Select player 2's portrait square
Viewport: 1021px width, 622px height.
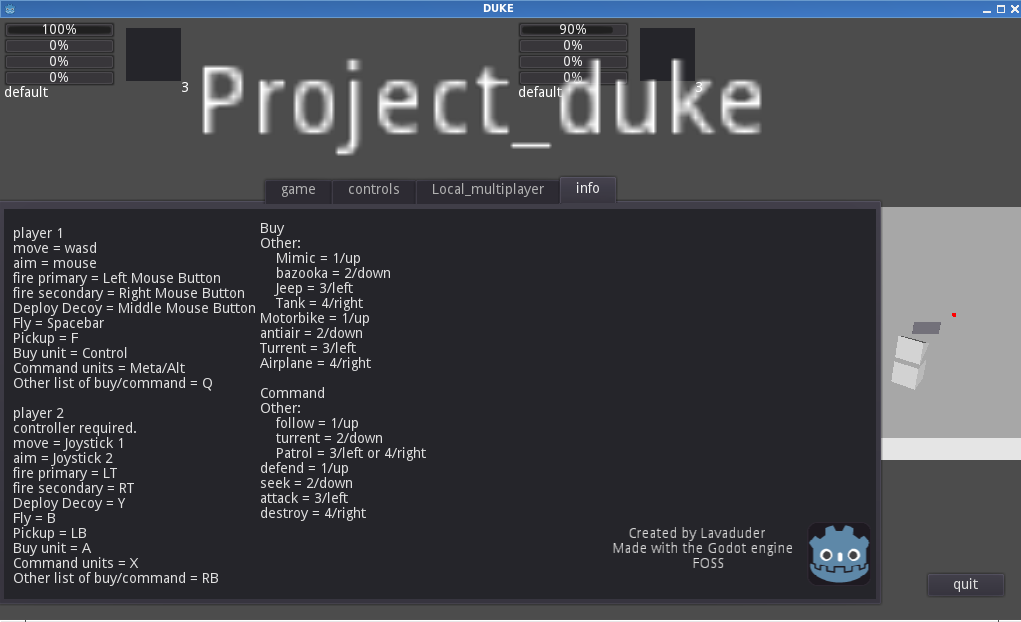[667, 55]
